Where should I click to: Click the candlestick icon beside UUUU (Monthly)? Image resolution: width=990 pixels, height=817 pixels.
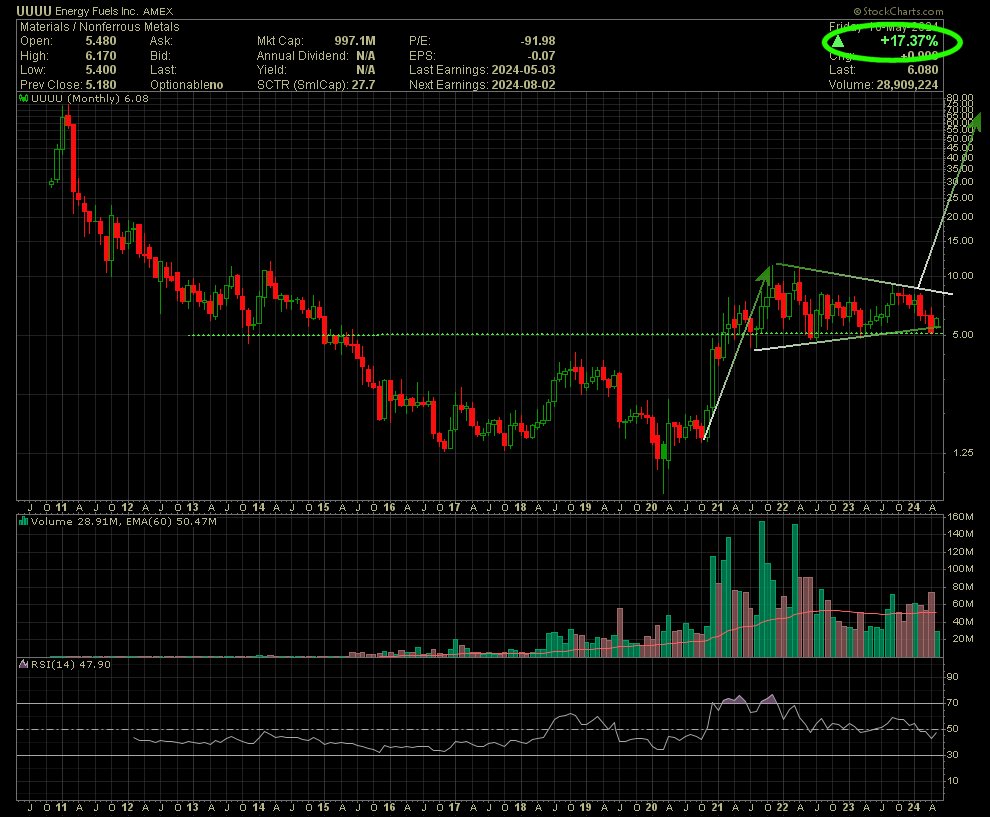24,100
